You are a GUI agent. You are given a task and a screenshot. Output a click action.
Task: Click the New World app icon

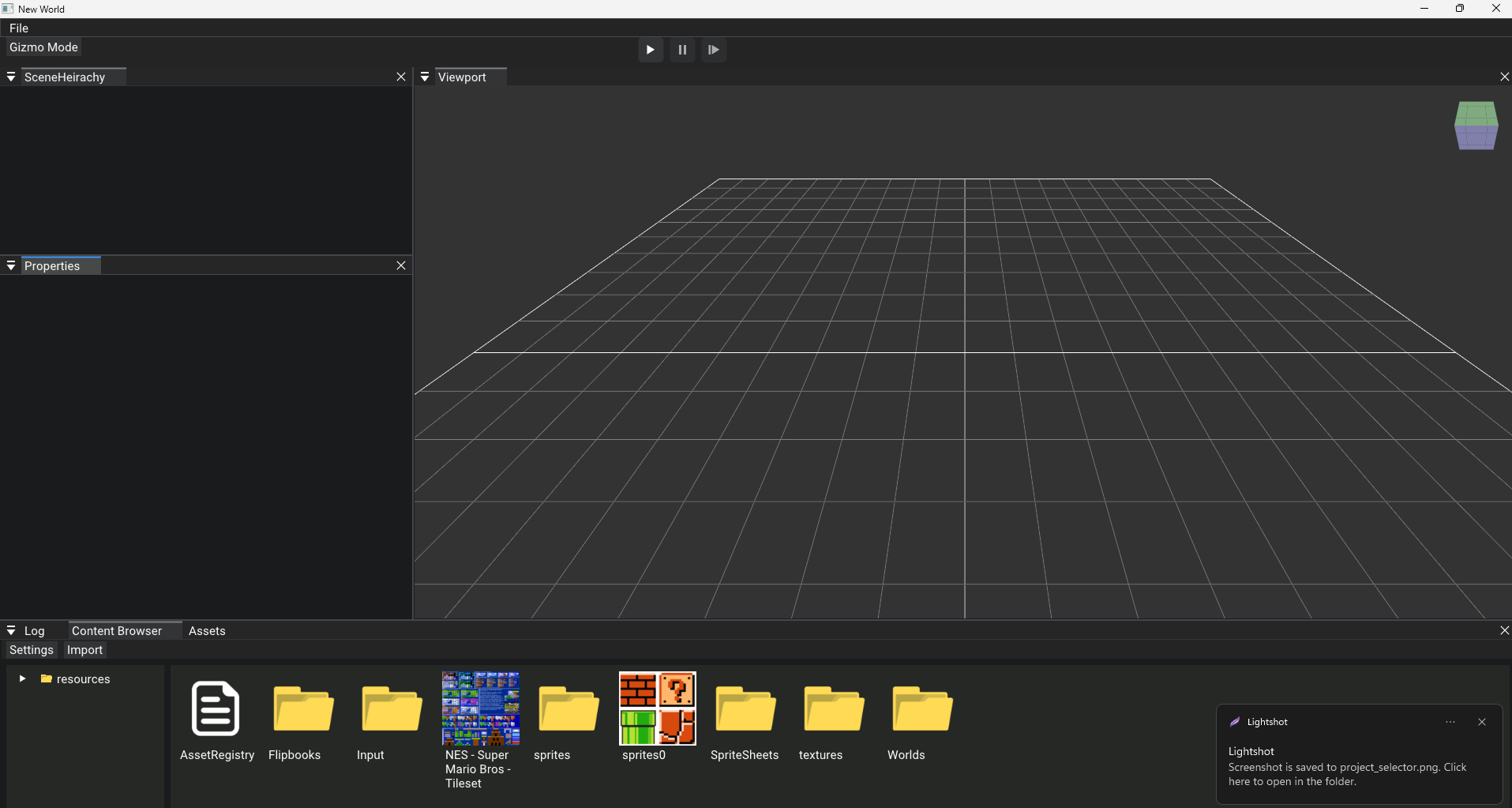(x=8, y=9)
